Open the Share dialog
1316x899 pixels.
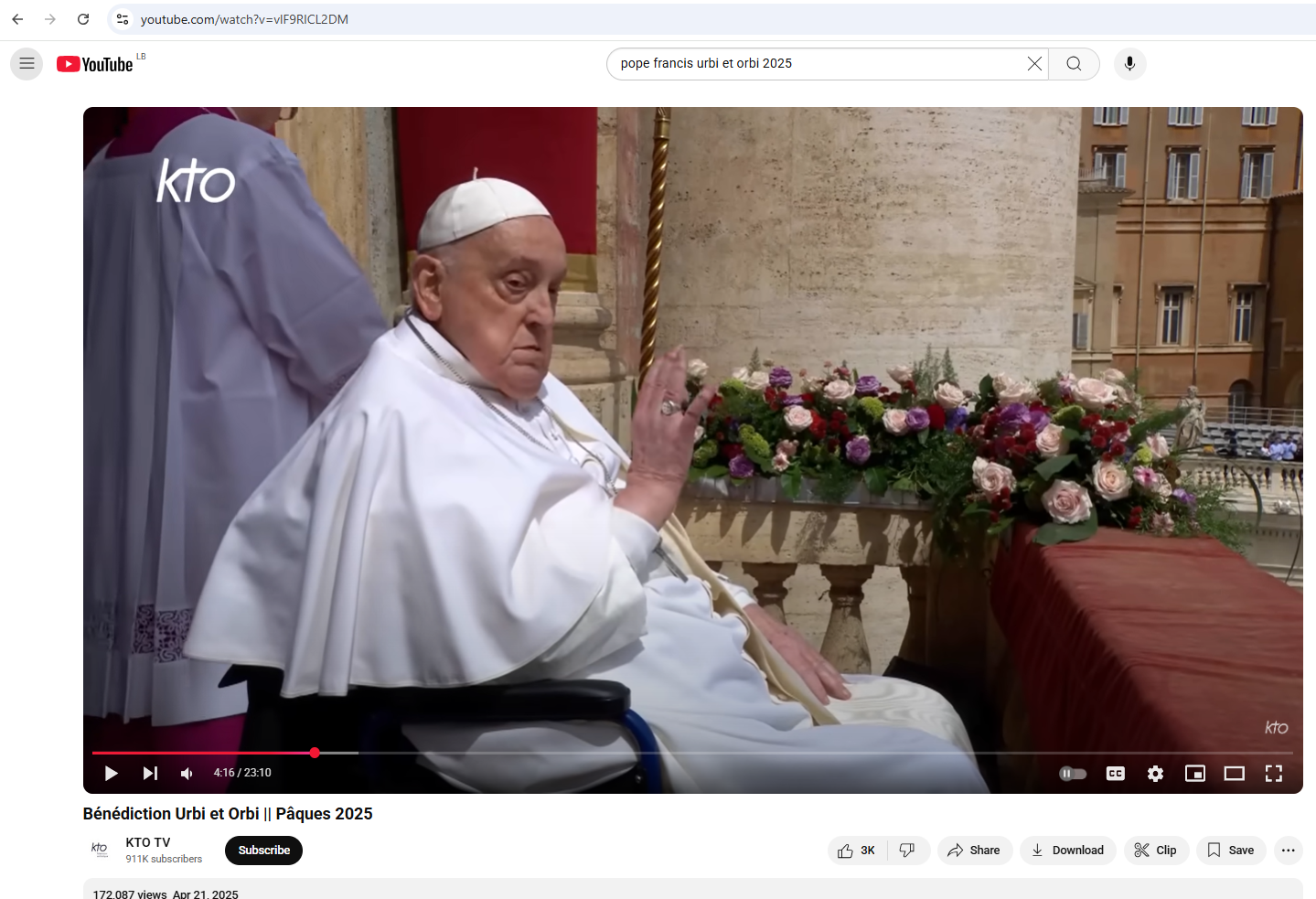(x=974, y=850)
